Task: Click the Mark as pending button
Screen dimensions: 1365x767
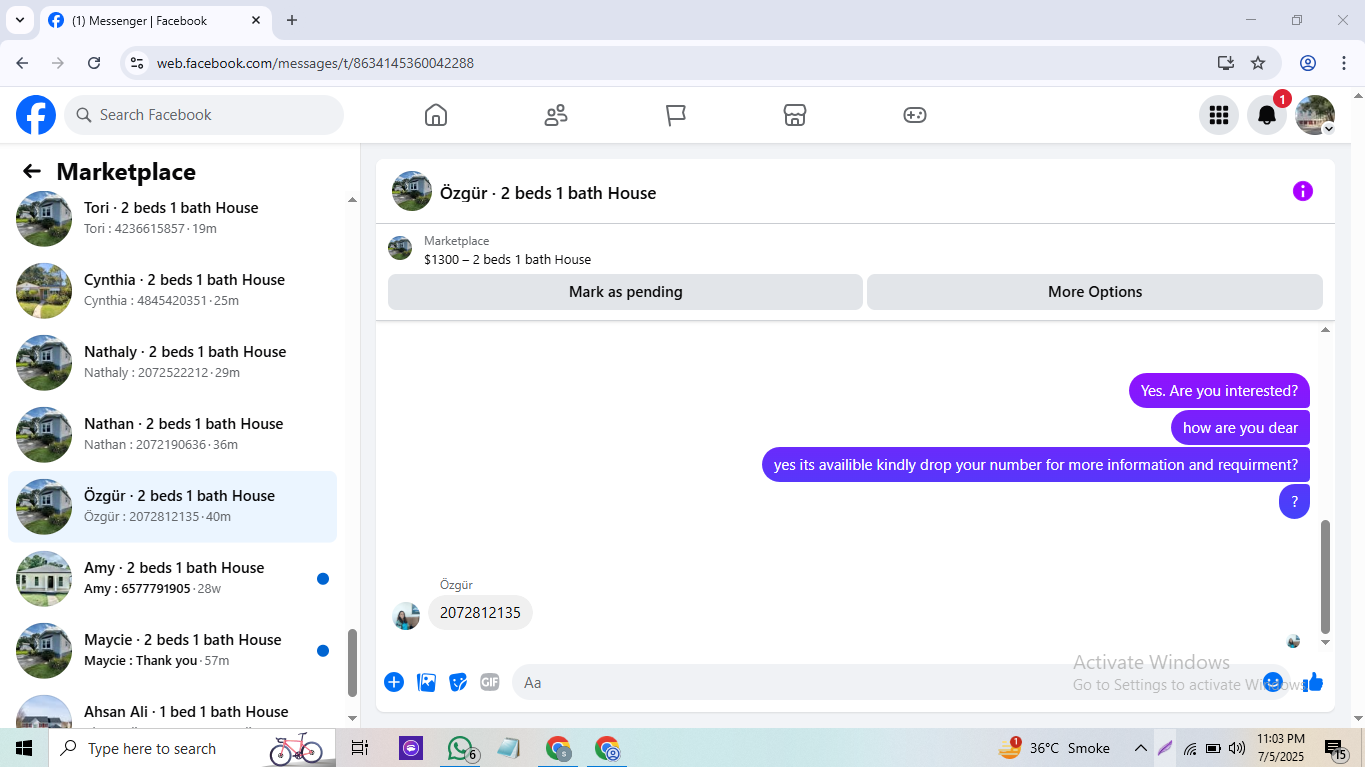Action: click(x=625, y=292)
